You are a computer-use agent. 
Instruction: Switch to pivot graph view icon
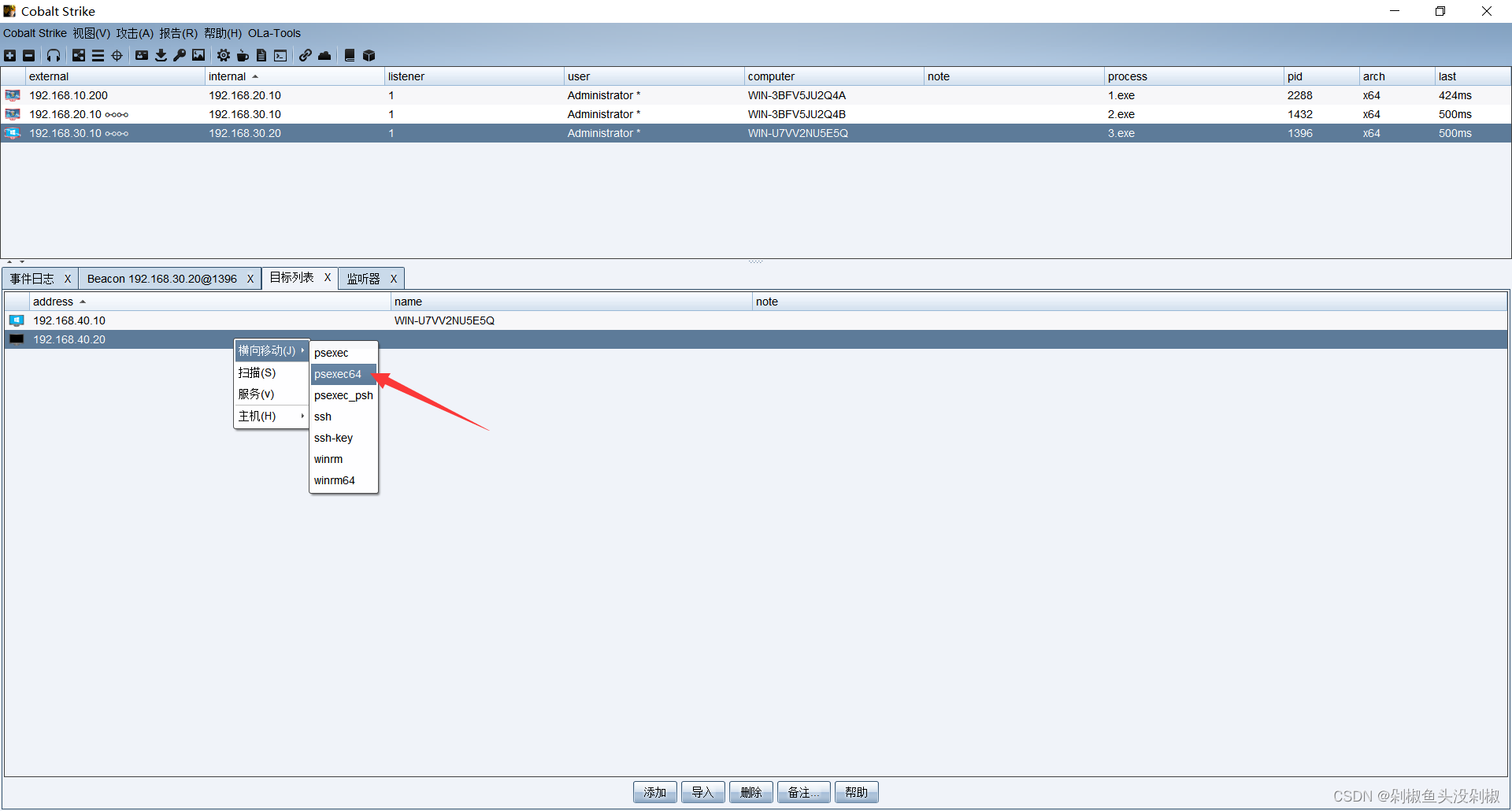coord(79,55)
